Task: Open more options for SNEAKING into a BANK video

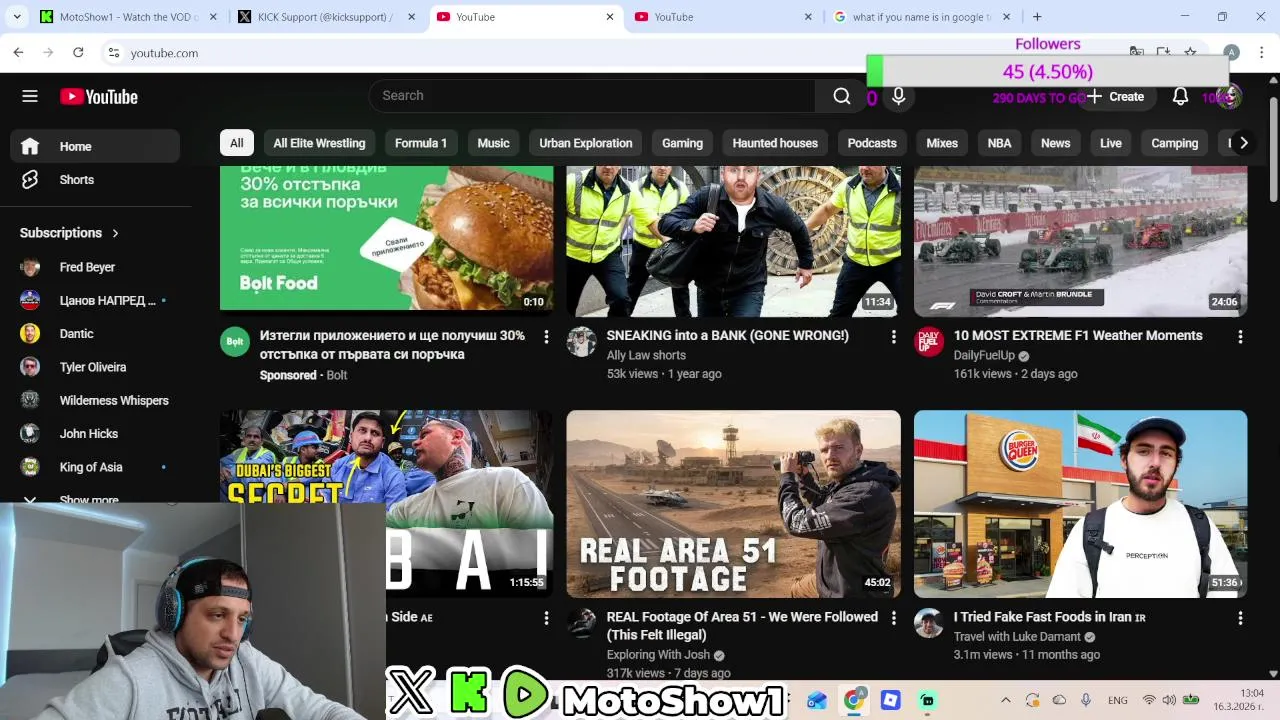Action: [x=893, y=337]
